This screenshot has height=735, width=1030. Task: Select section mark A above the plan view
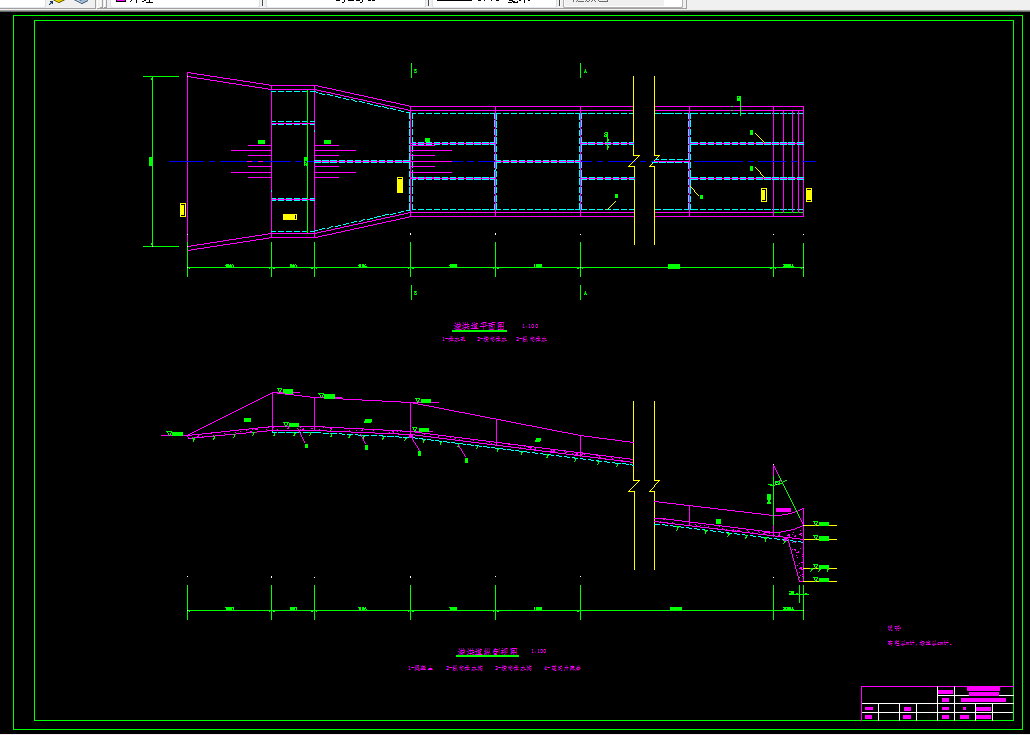(585, 71)
